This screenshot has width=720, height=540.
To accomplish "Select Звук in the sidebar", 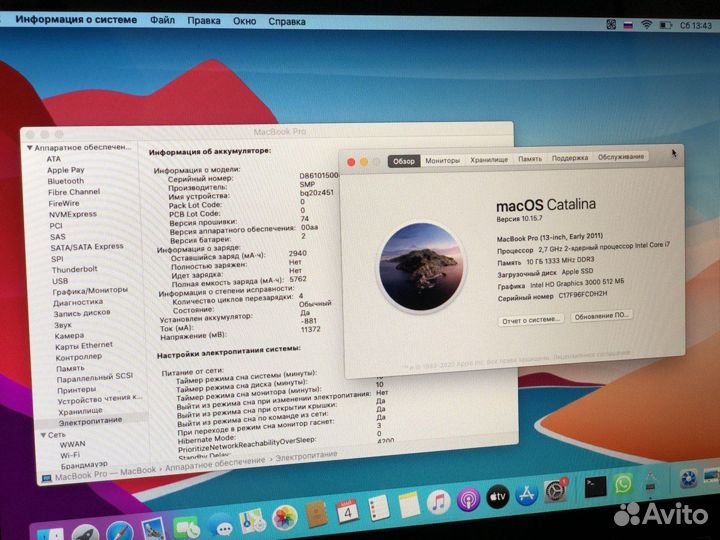I will point(63,325).
